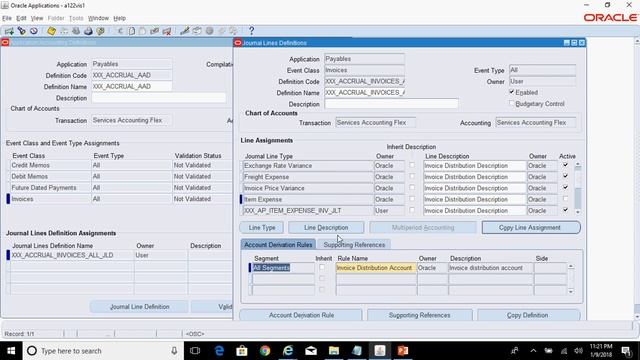This screenshot has height=360, width=640.
Task: Click the Invoice Distribution Account rule name field
Action: pyautogui.click(x=376, y=268)
